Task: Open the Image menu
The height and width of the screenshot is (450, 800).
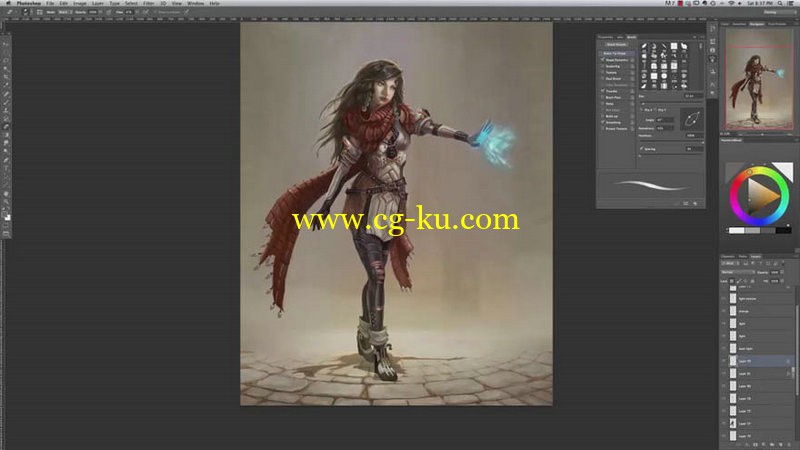Action: click(x=80, y=3)
